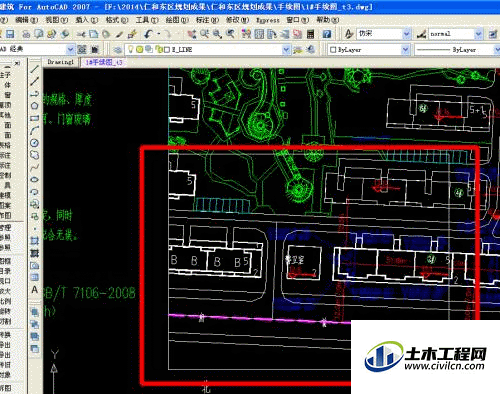Click the Redo arrow icon

click(167, 34)
